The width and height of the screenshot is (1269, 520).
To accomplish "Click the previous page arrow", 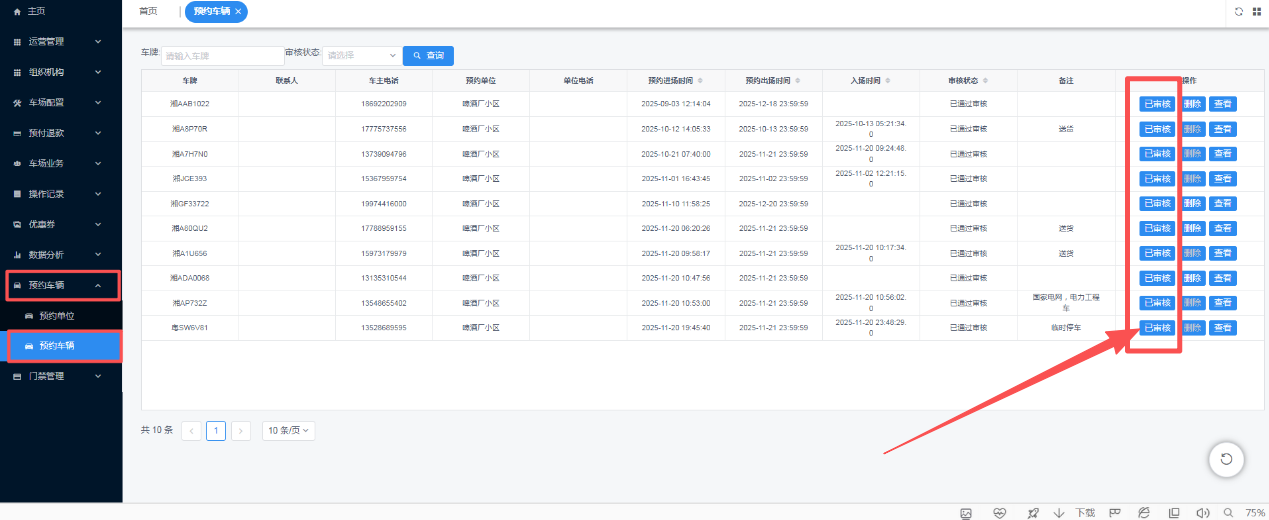I will 191,431.
